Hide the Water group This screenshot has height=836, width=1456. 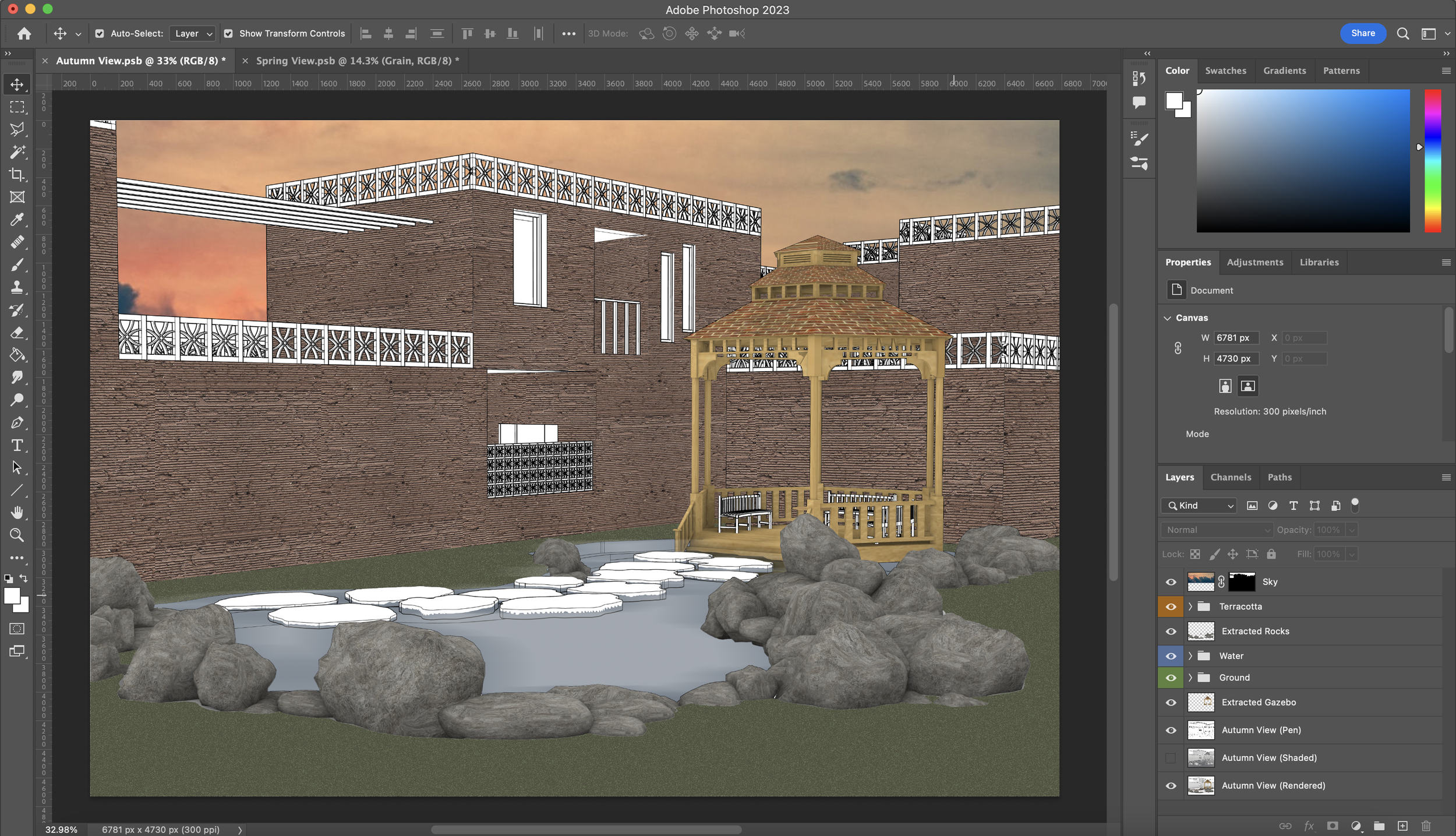1171,656
